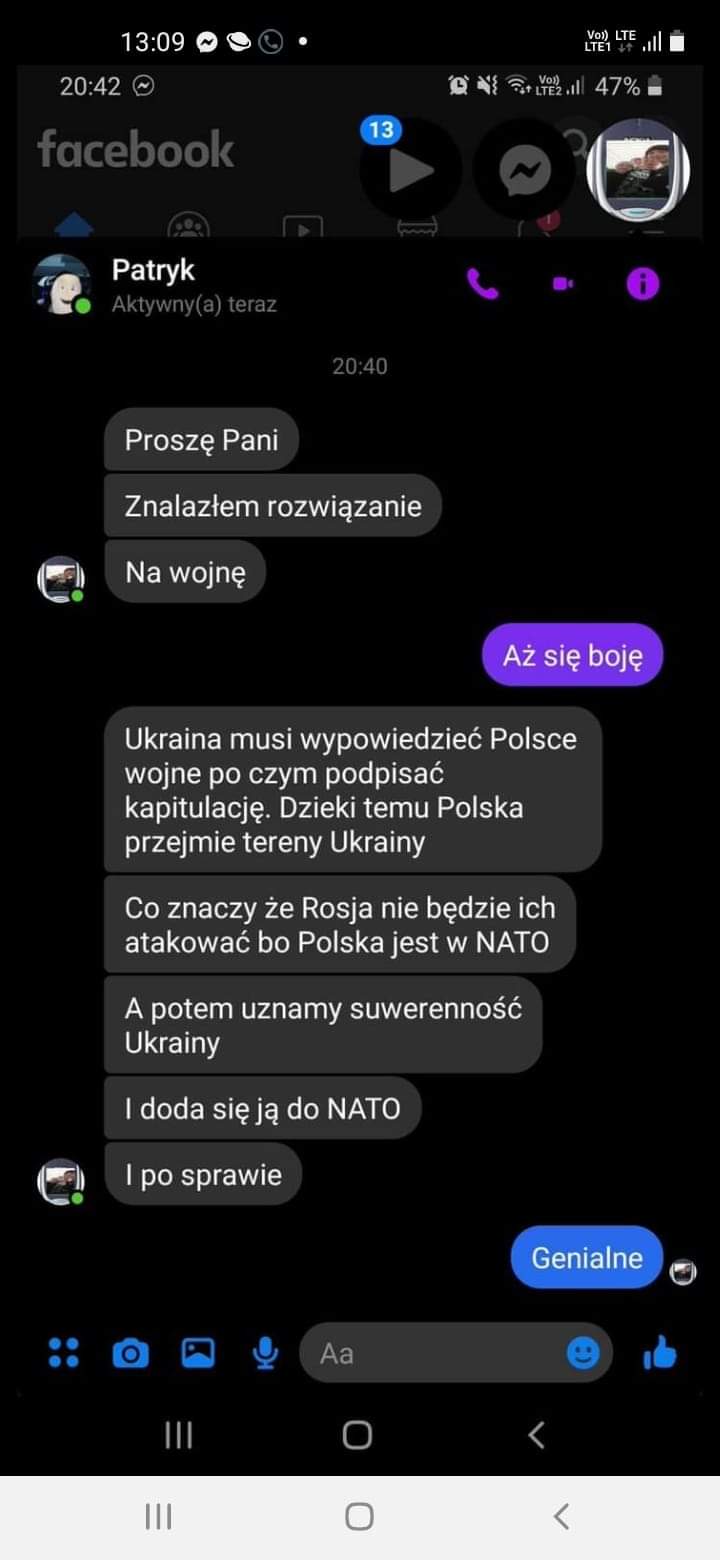Tap the microphone to record voice message

[265, 1353]
